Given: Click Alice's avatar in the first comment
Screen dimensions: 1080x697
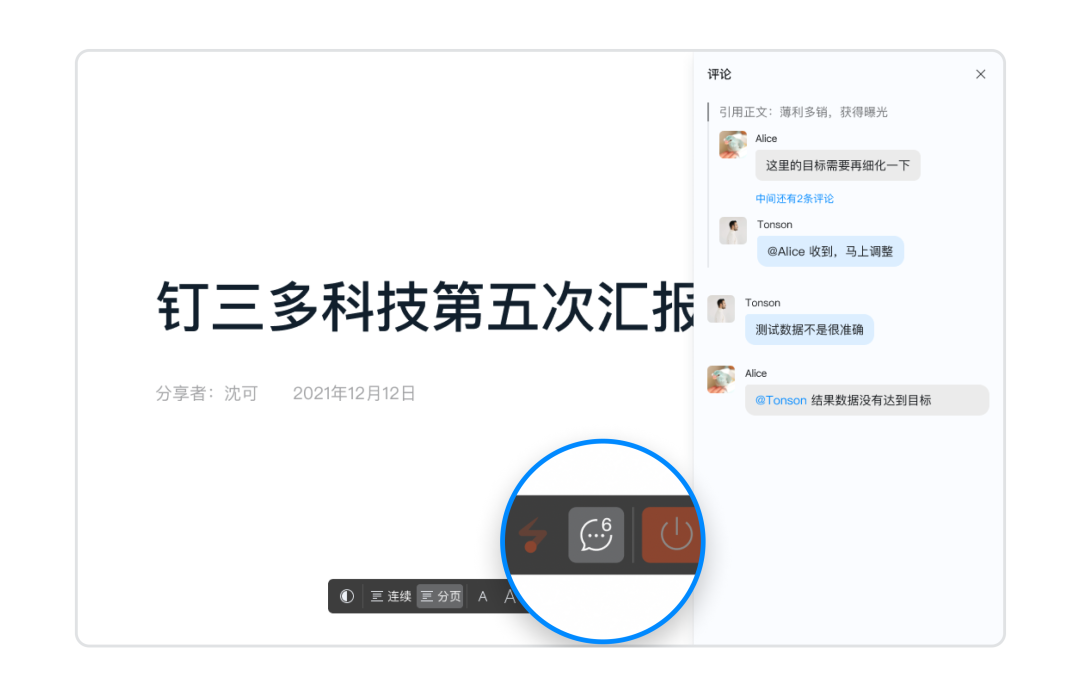Looking at the screenshot, I should pyautogui.click(x=733, y=145).
